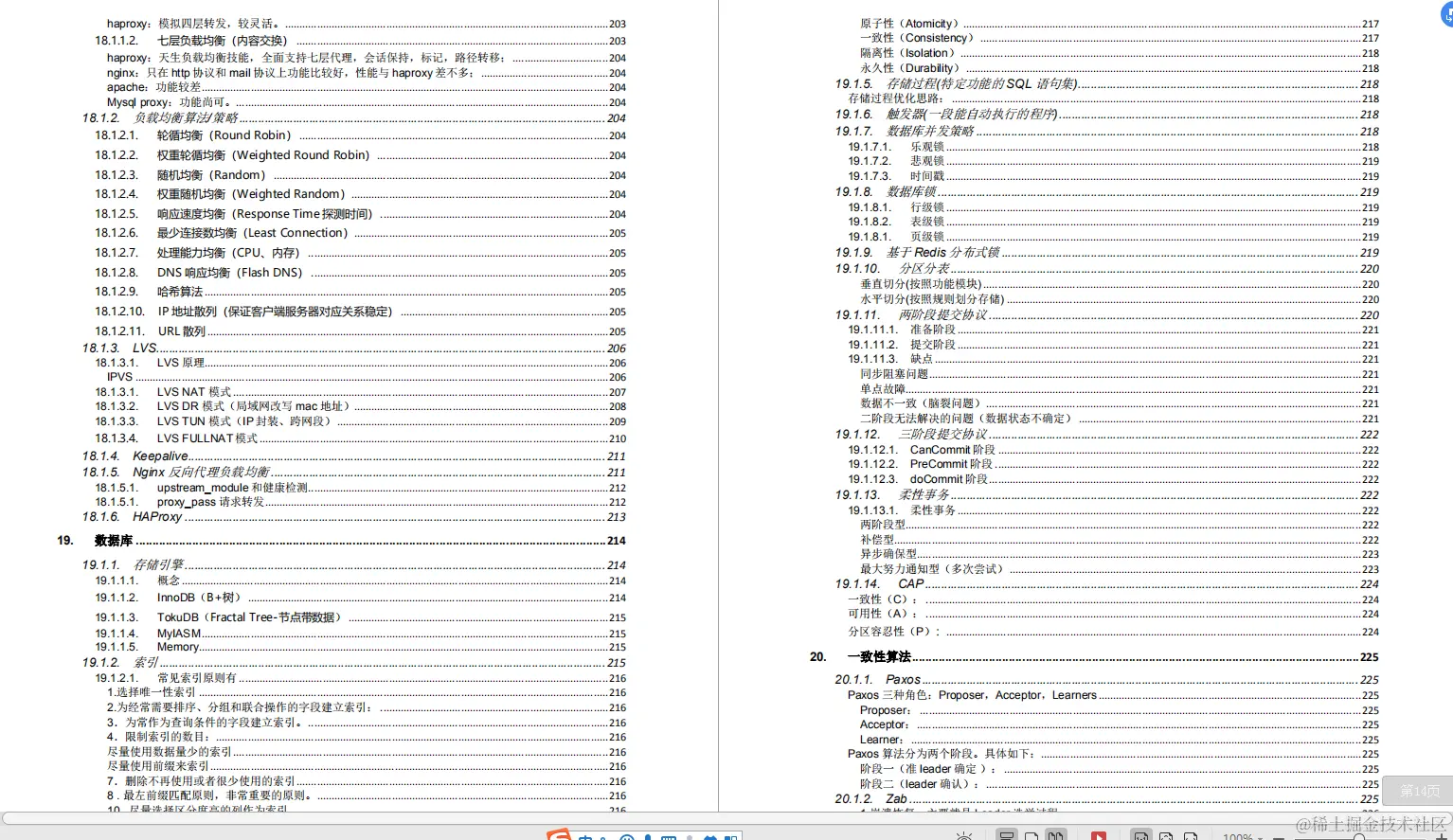Switch to two-page book view

click(1055, 835)
